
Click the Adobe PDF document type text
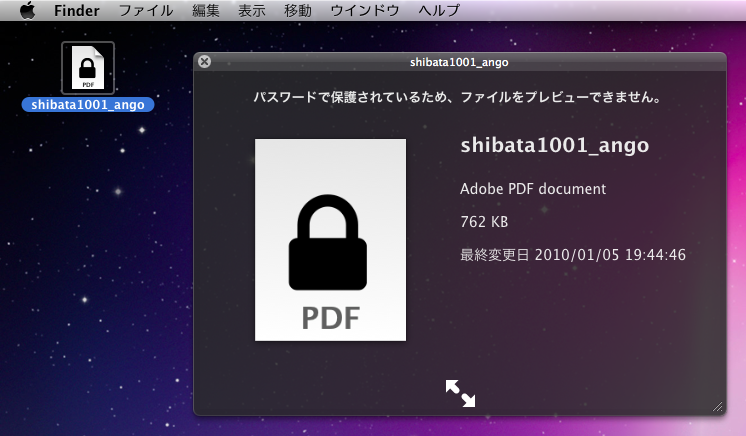533,188
